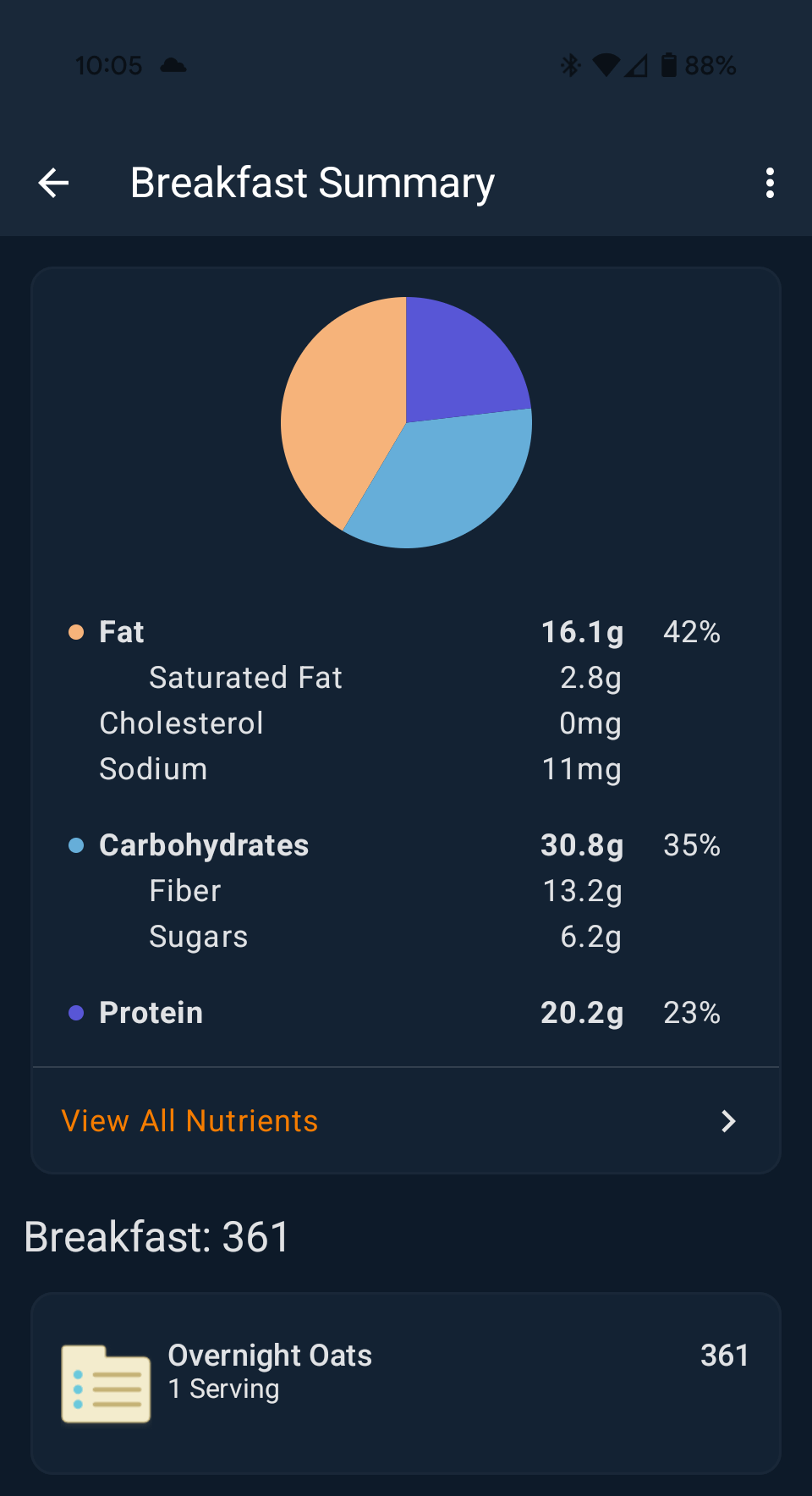Open the three-dot overflow menu
This screenshot has width=812, height=1496.
(770, 183)
